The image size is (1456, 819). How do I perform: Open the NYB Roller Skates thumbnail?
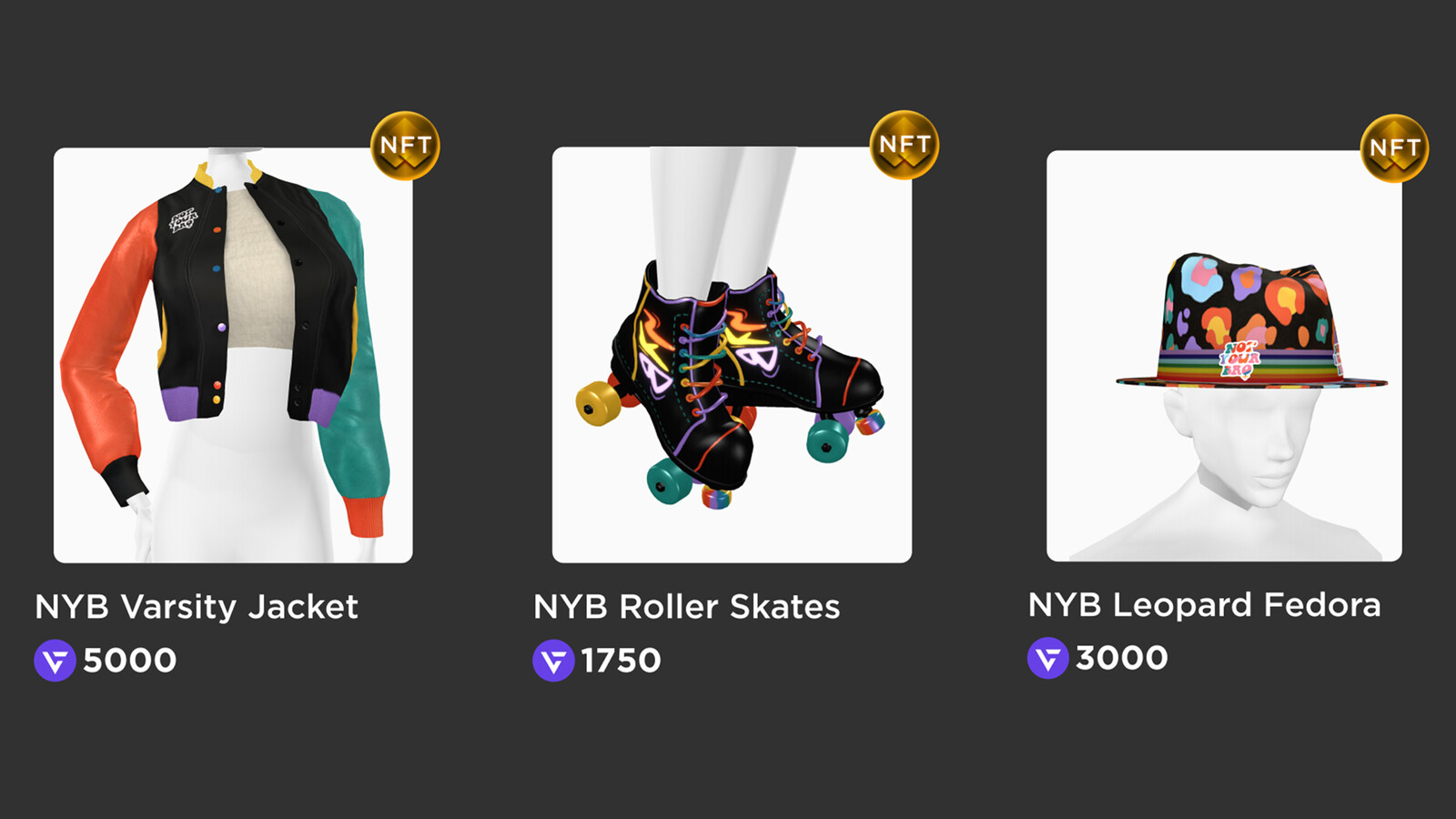732,355
